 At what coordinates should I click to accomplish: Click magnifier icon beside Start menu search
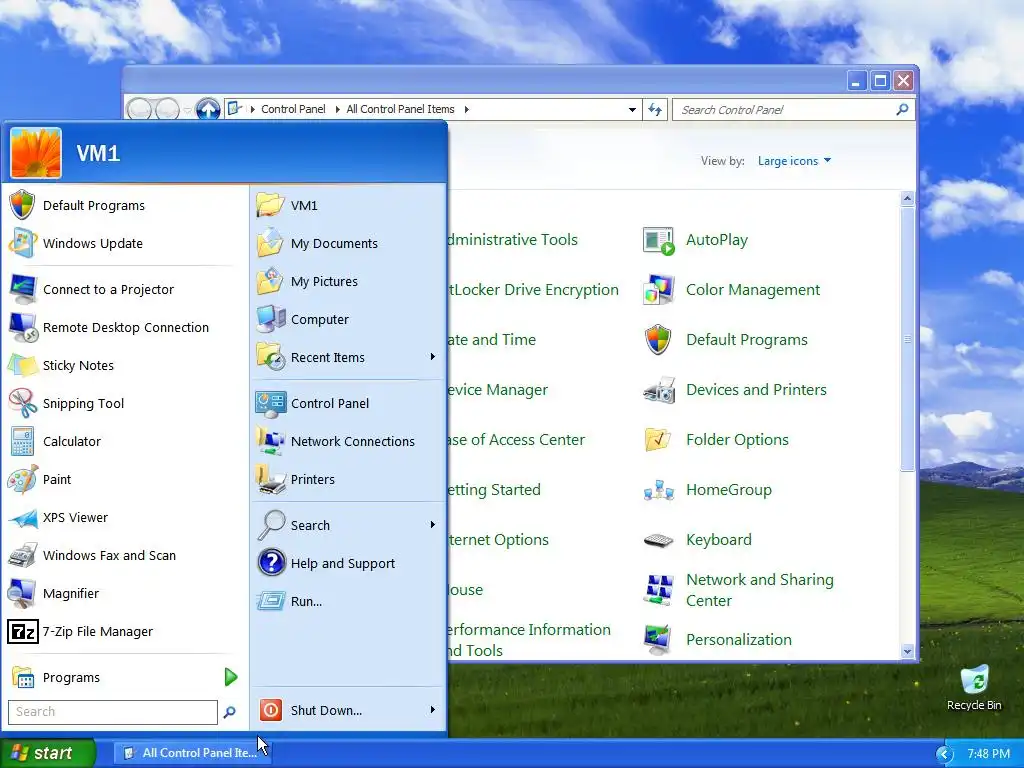[229, 712]
